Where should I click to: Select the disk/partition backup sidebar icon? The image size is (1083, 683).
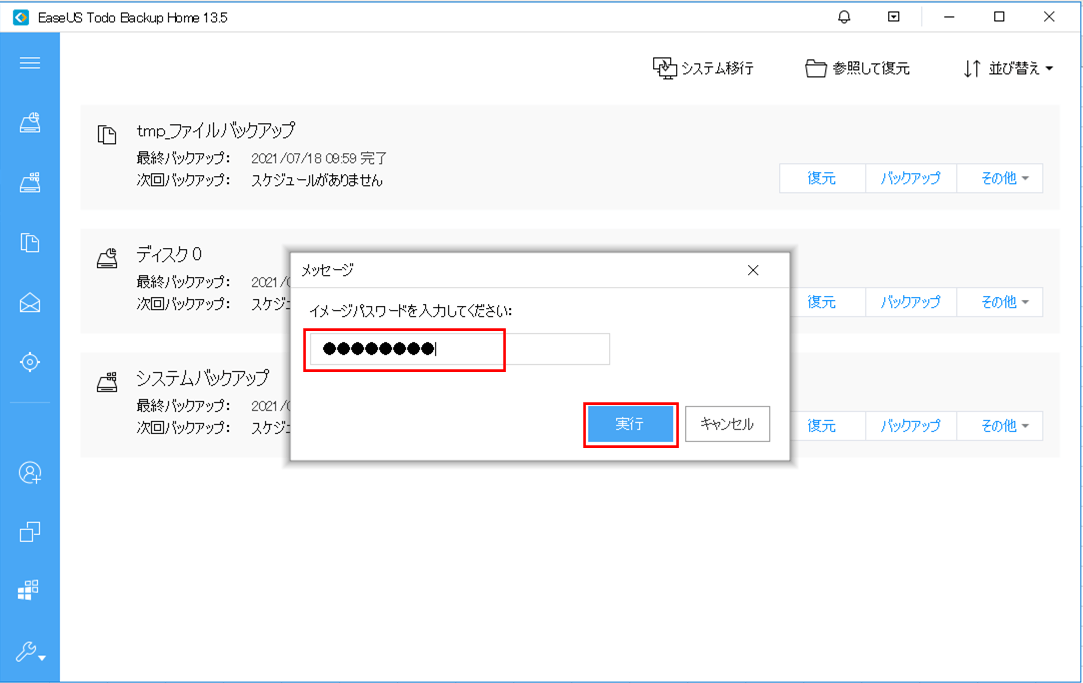[x=30, y=123]
